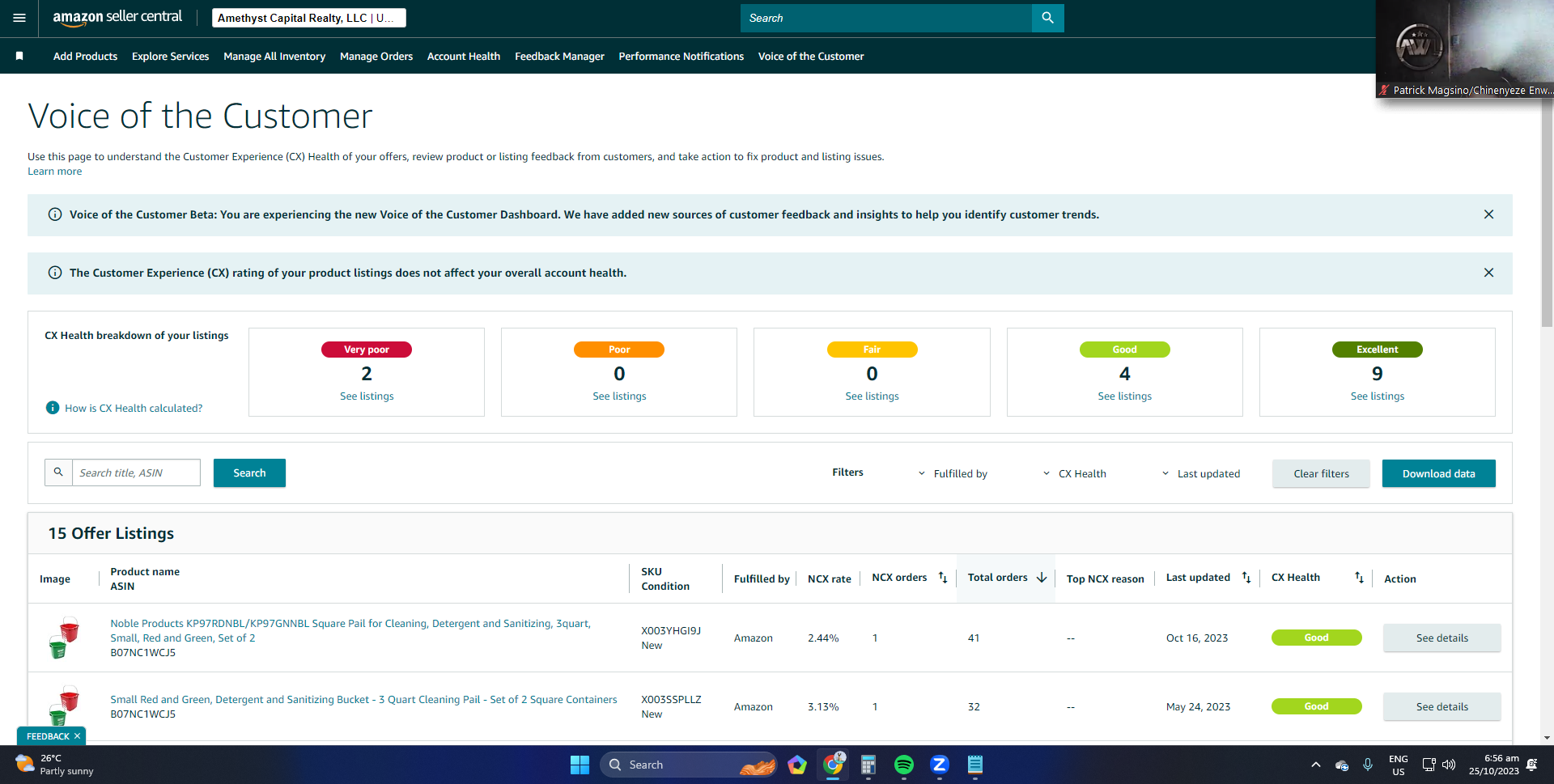Screen dimensions: 1554x784
Task: Click the Clear filters button
Action: pyautogui.click(x=1321, y=473)
